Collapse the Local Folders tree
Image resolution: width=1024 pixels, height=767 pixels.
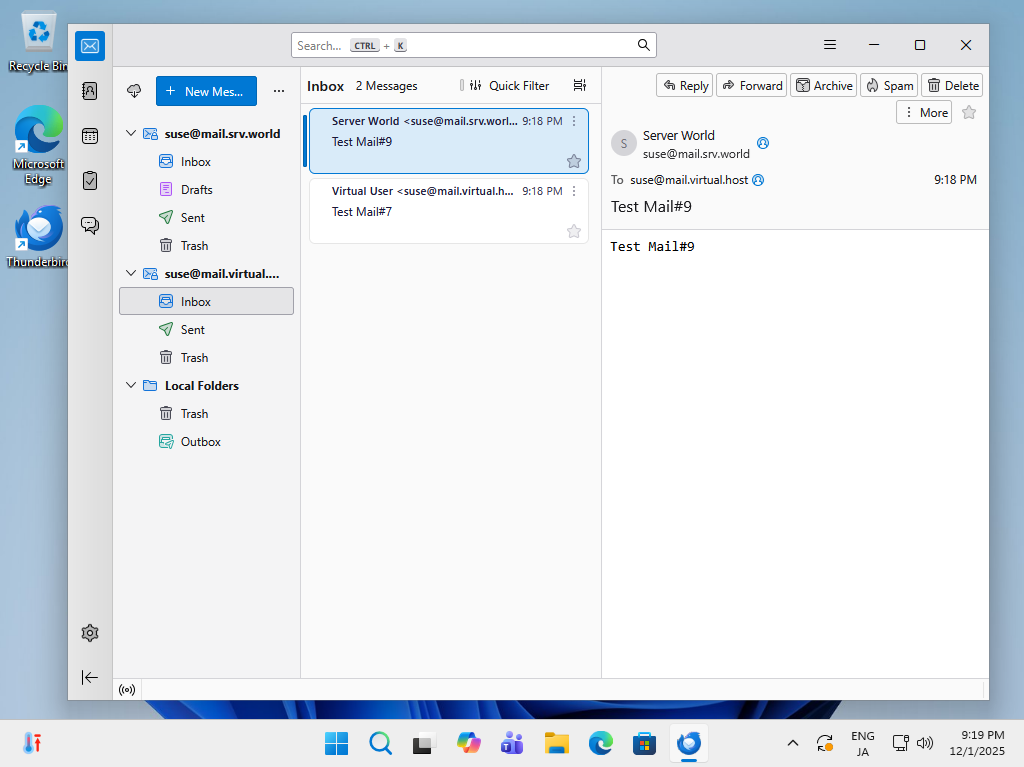click(x=130, y=385)
